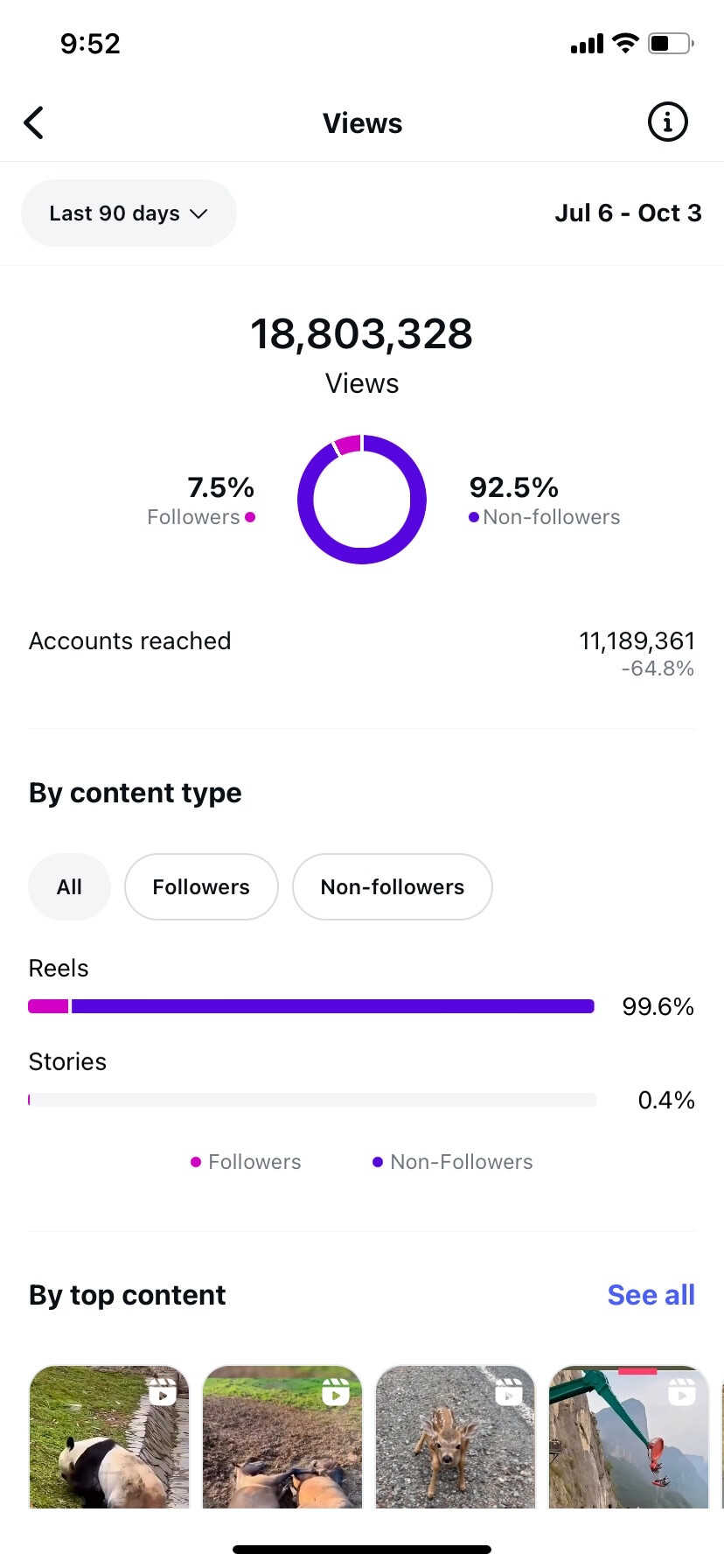This screenshot has width=724, height=1568.
Task: Tap the Wi-Fi status icon
Action: [x=625, y=43]
